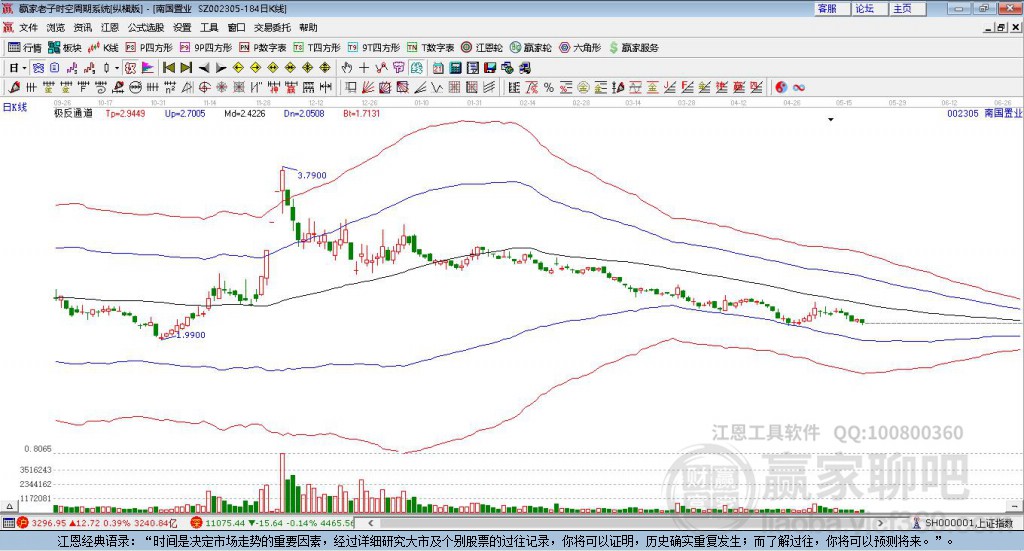The image size is (1024, 551).
Task: Click the 3.7900 high price label
Action: point(312,175)
